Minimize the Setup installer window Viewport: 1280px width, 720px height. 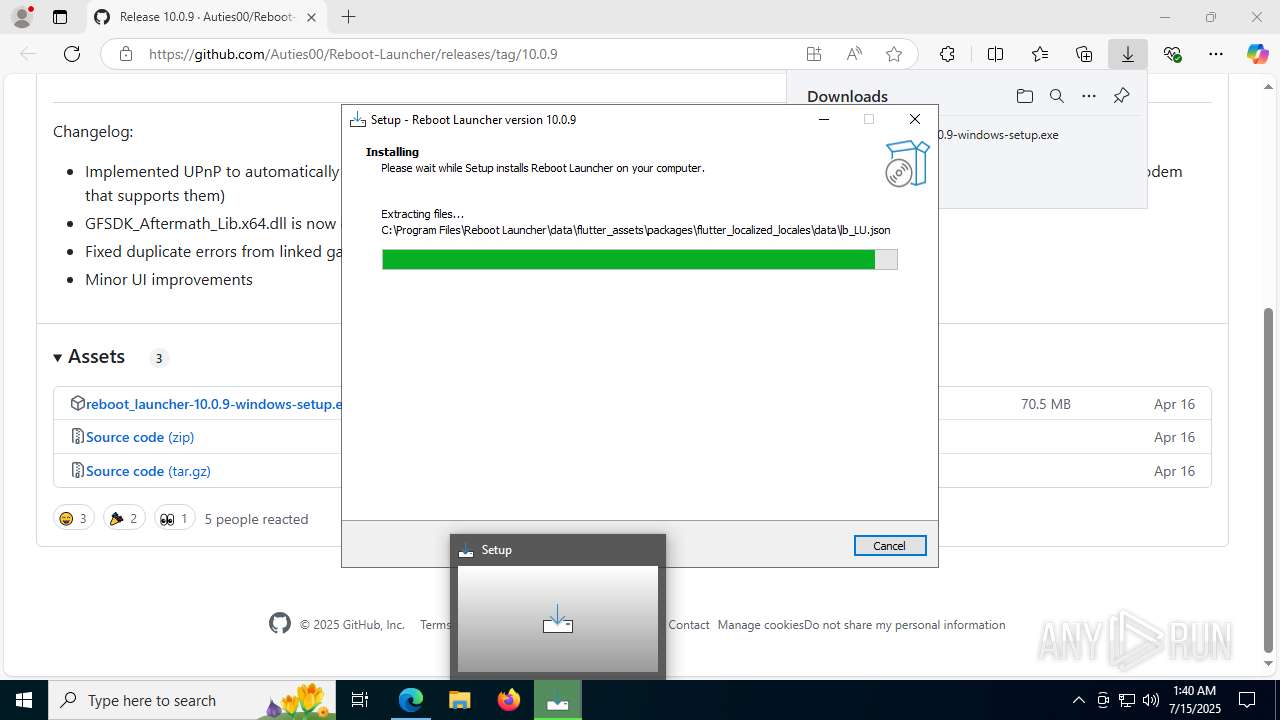[x=824, y=119]
